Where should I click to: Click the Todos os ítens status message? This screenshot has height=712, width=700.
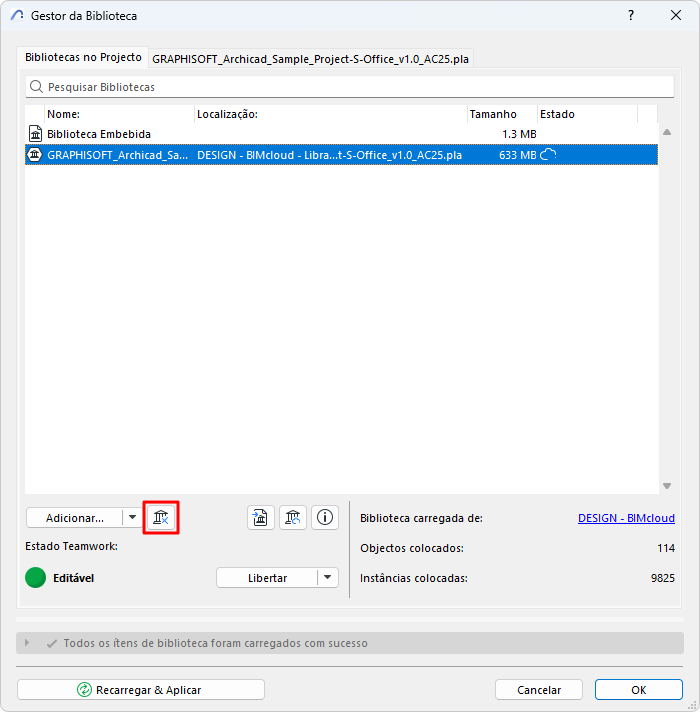[216, 643]
